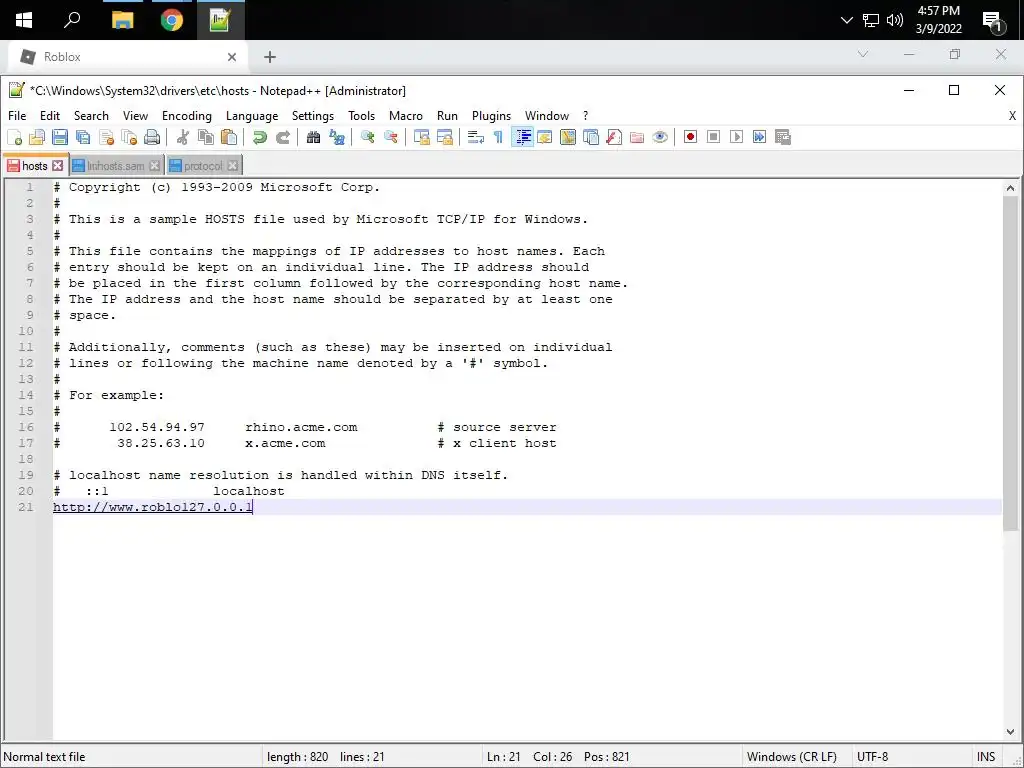Click Windows (CR LF) in status bar

(x=792, y=757)
